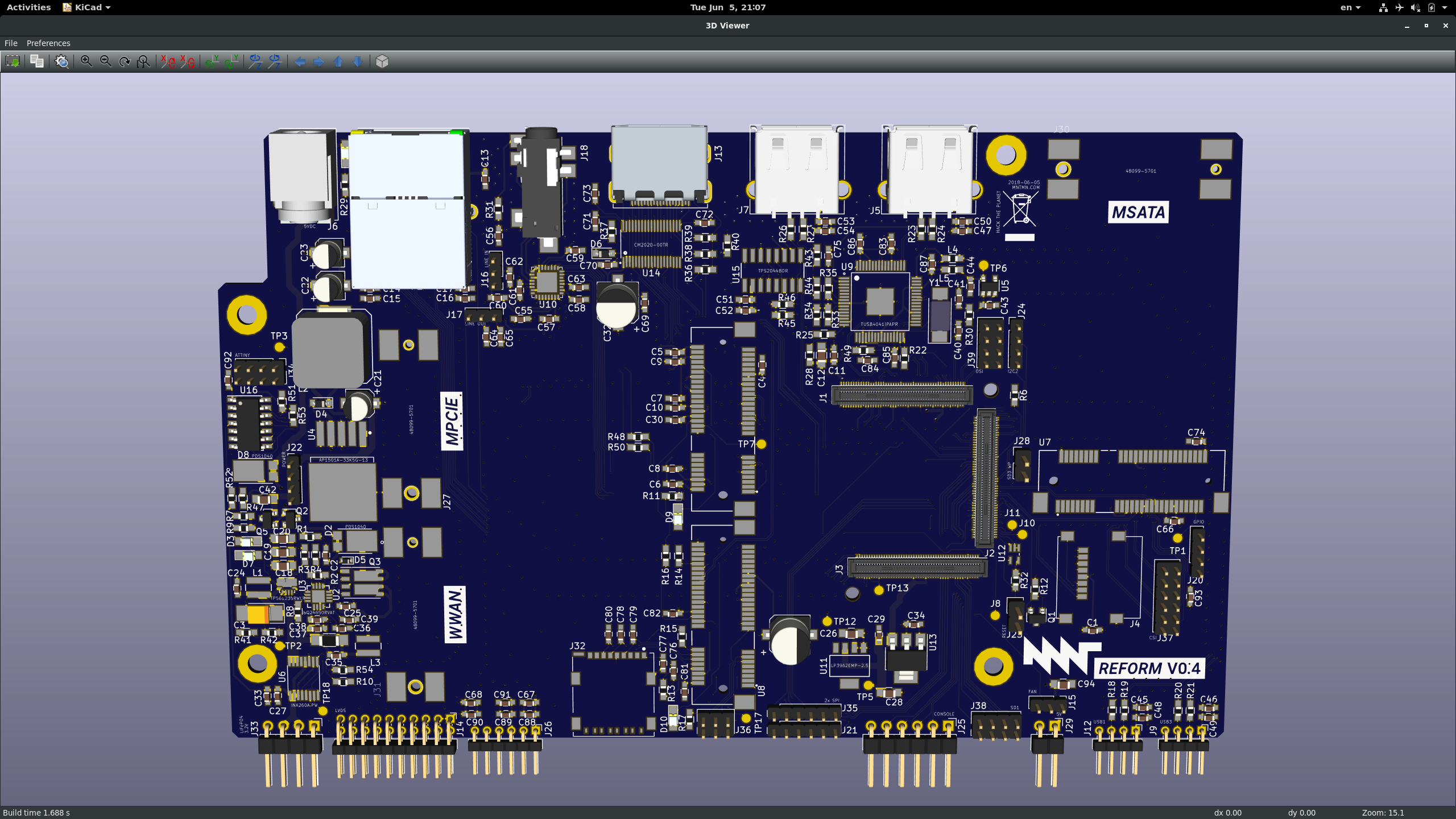Zoom in with the magnifier plus icon

pyautogui.click(x=86, y=61)
